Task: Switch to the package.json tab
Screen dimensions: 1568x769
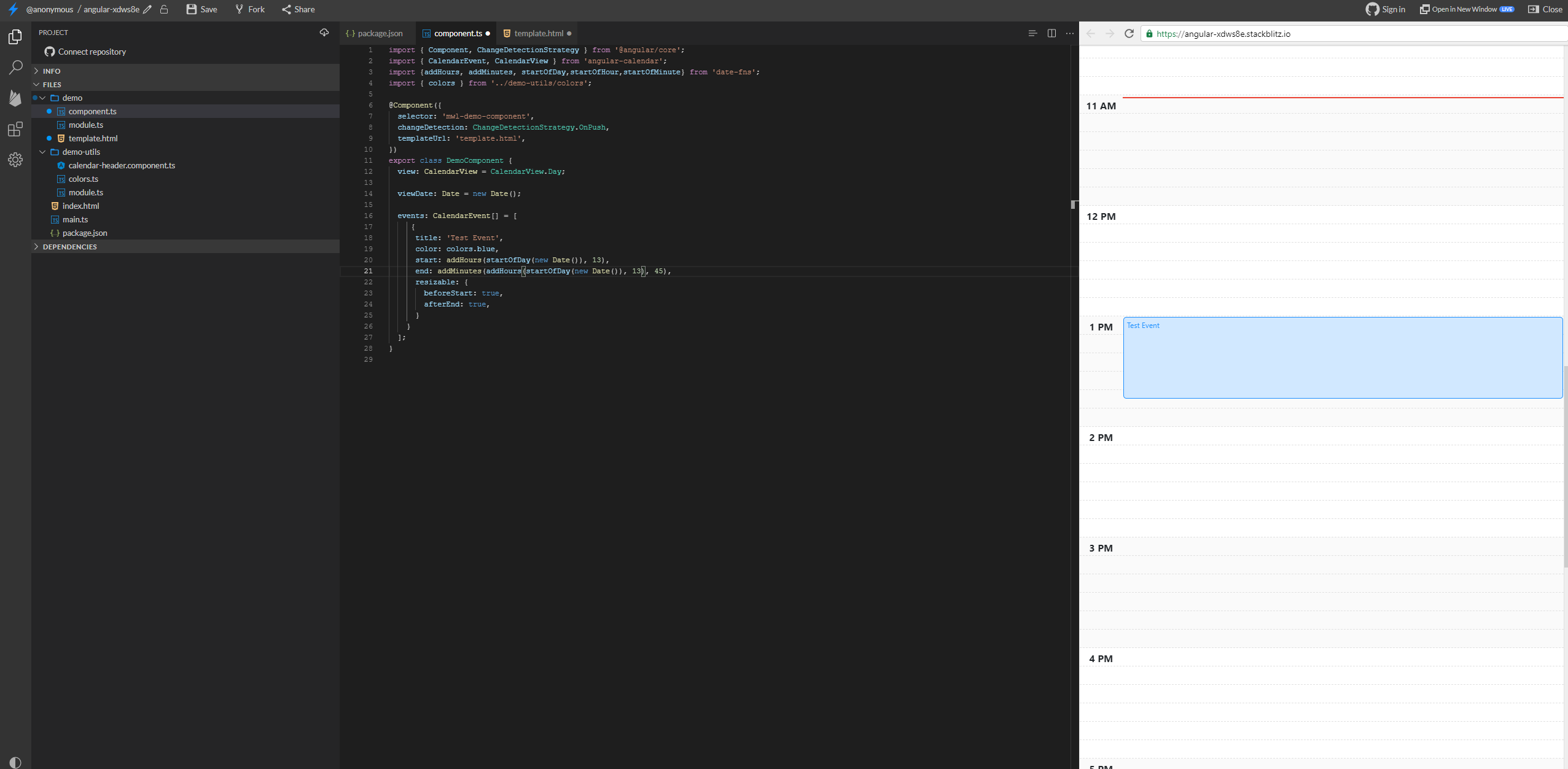Action: point(380,33)
